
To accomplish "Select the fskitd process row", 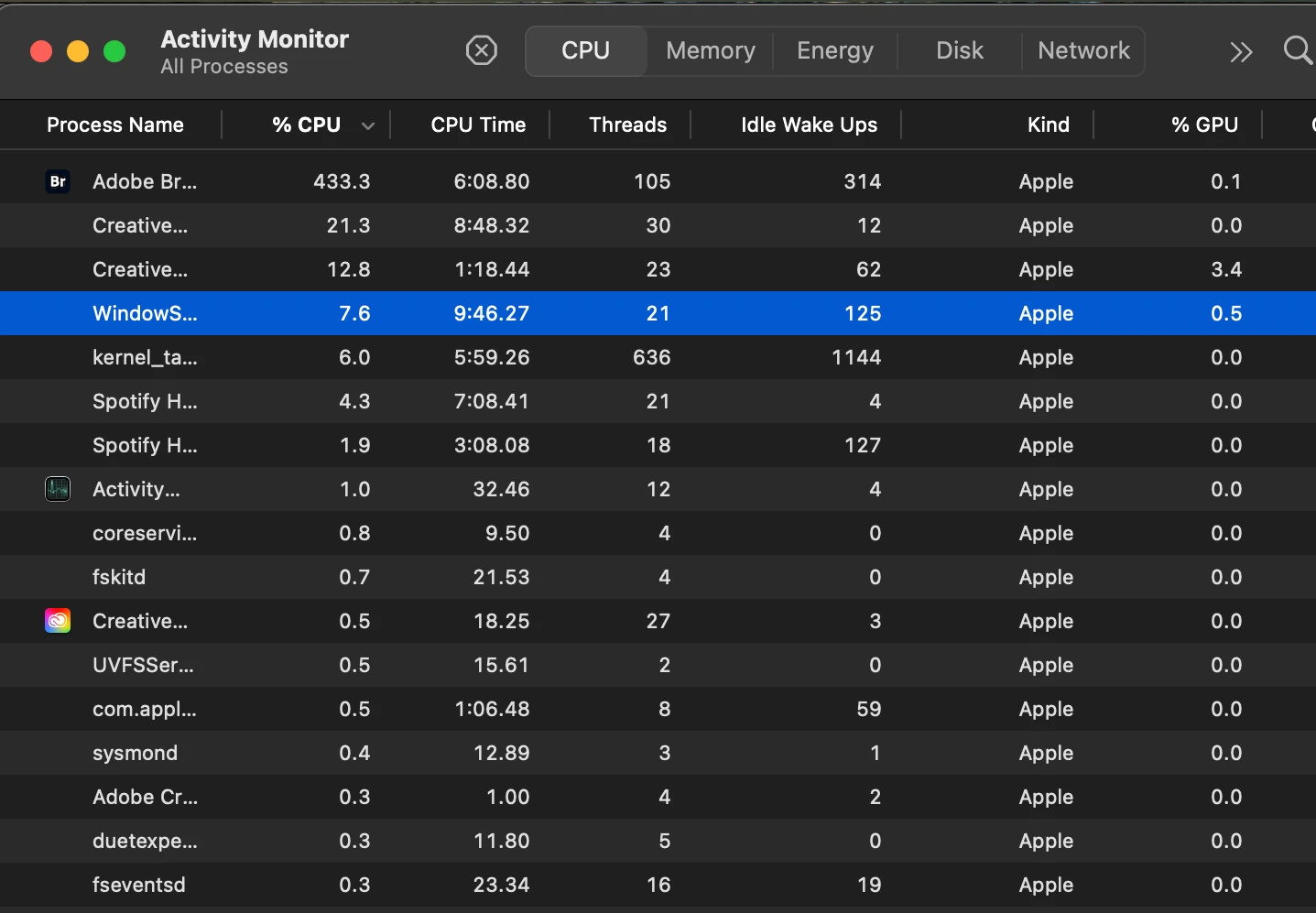I will (658, 577).
